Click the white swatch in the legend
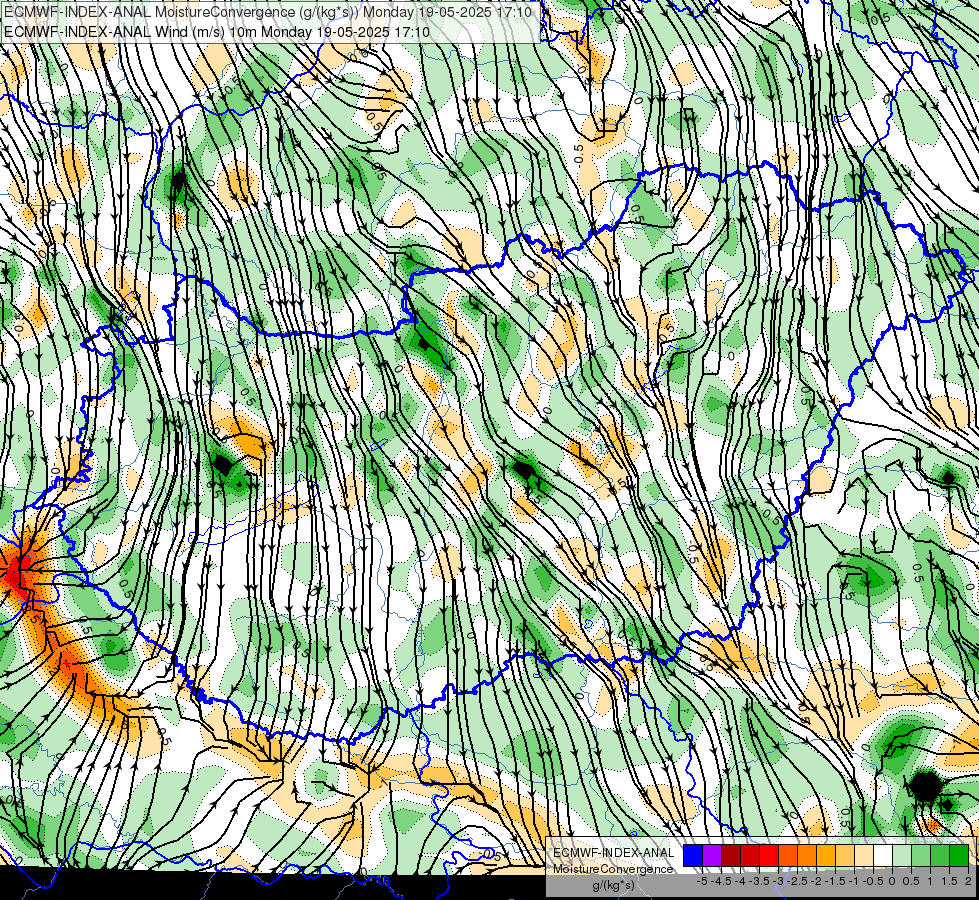 point(883,856)
